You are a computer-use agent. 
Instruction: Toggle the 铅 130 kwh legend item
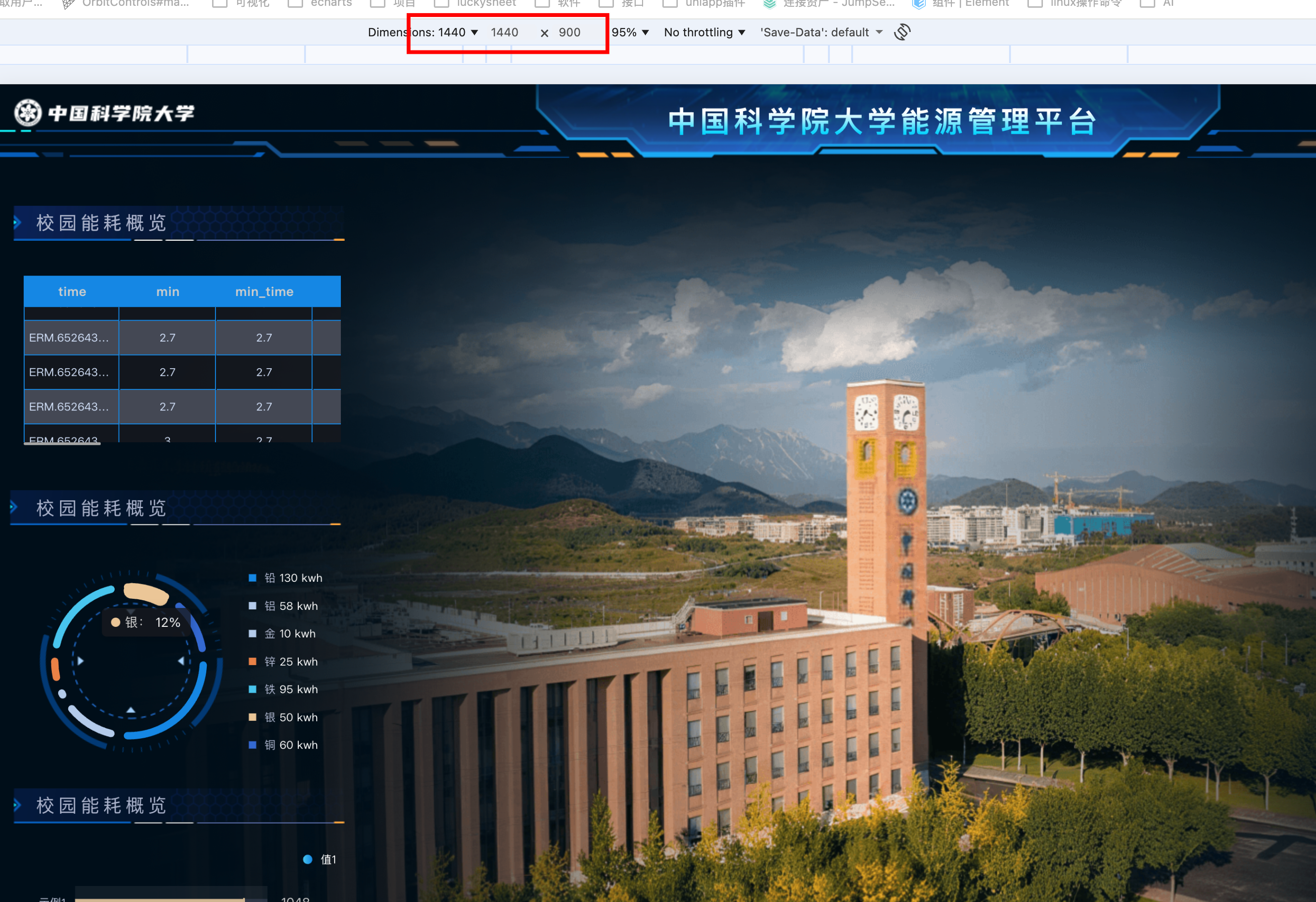285,578
